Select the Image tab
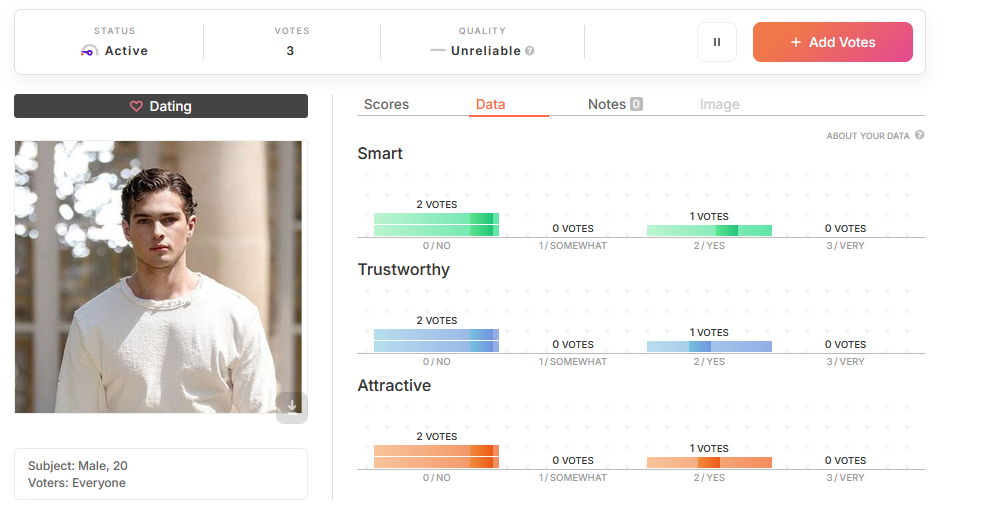 (720, 104)
